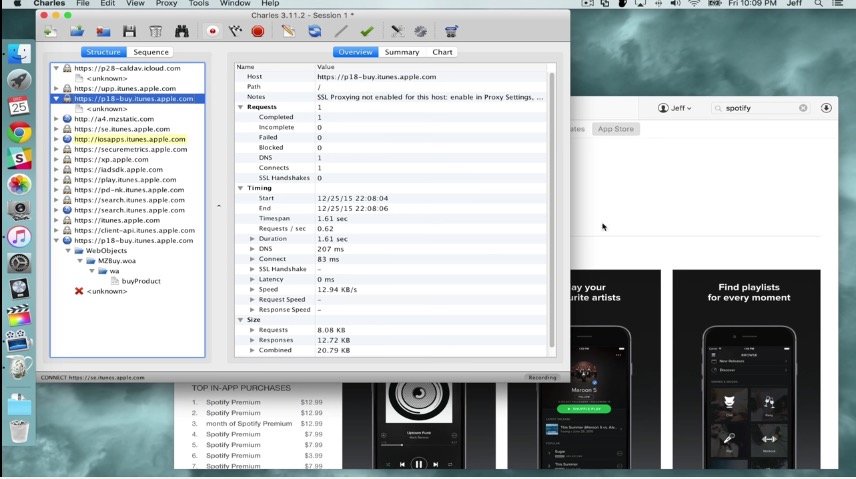Screen dimensions: 856x479
Task: Open Finder from the Dock
Action: 19,54
